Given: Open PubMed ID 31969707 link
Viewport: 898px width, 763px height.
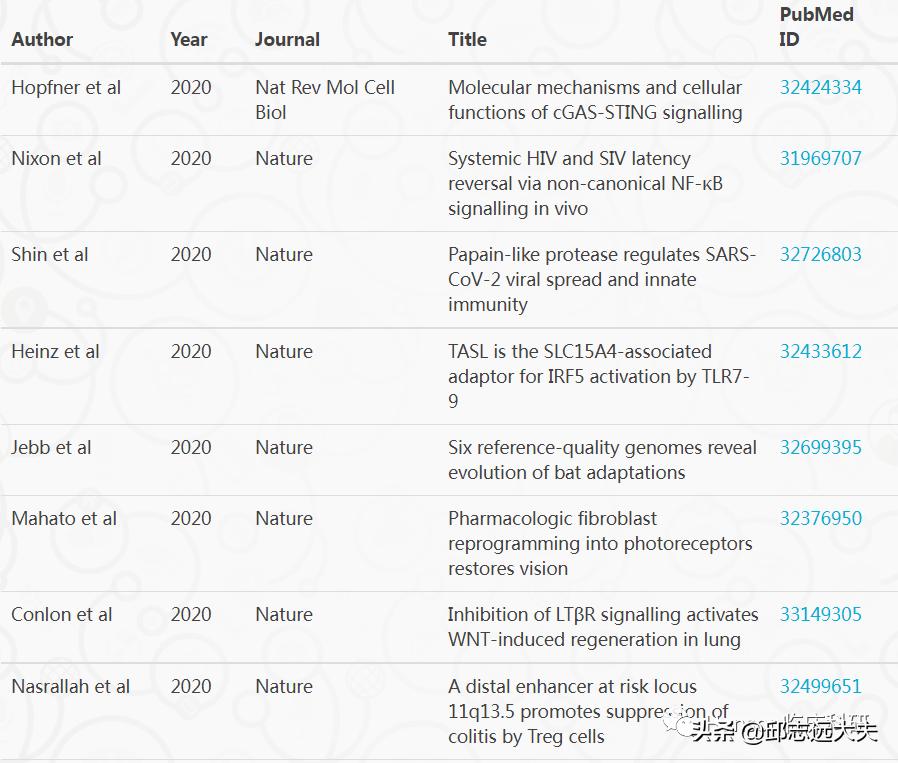Looking at the screenshot, I should coord(820,158).
